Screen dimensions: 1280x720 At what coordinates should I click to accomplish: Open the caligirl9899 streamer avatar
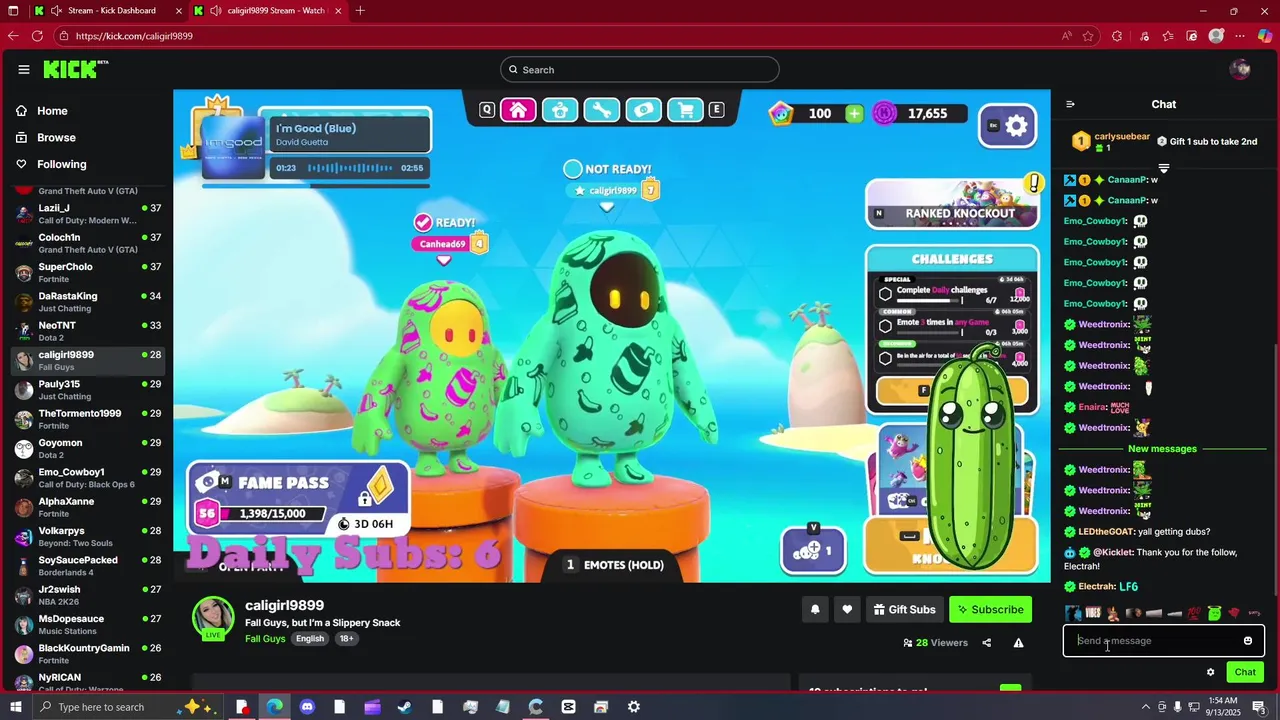pyautogui.click(x=213, y=618)
